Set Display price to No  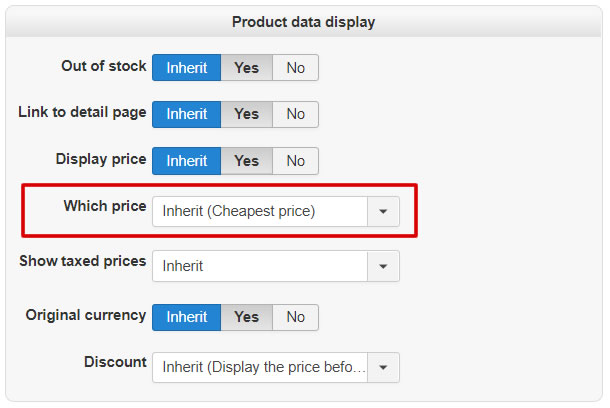[x=295, y=161]
